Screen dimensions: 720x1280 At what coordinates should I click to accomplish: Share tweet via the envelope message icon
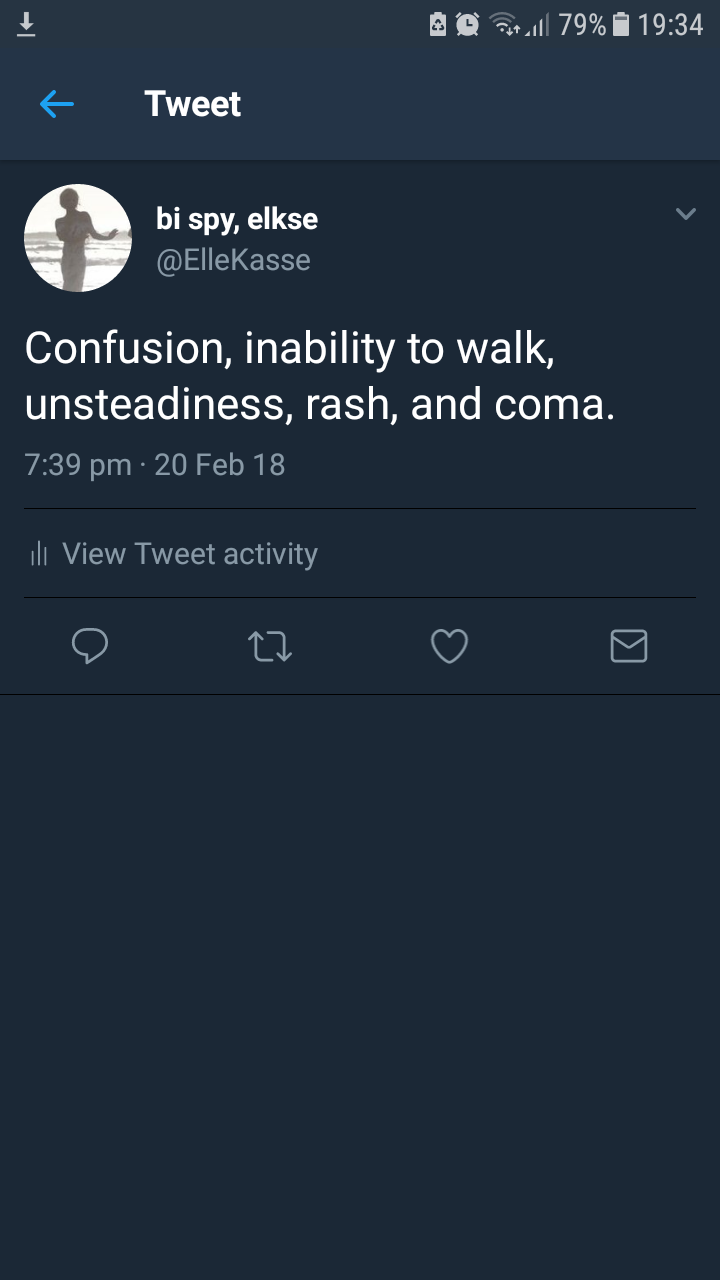pos(629,646)
